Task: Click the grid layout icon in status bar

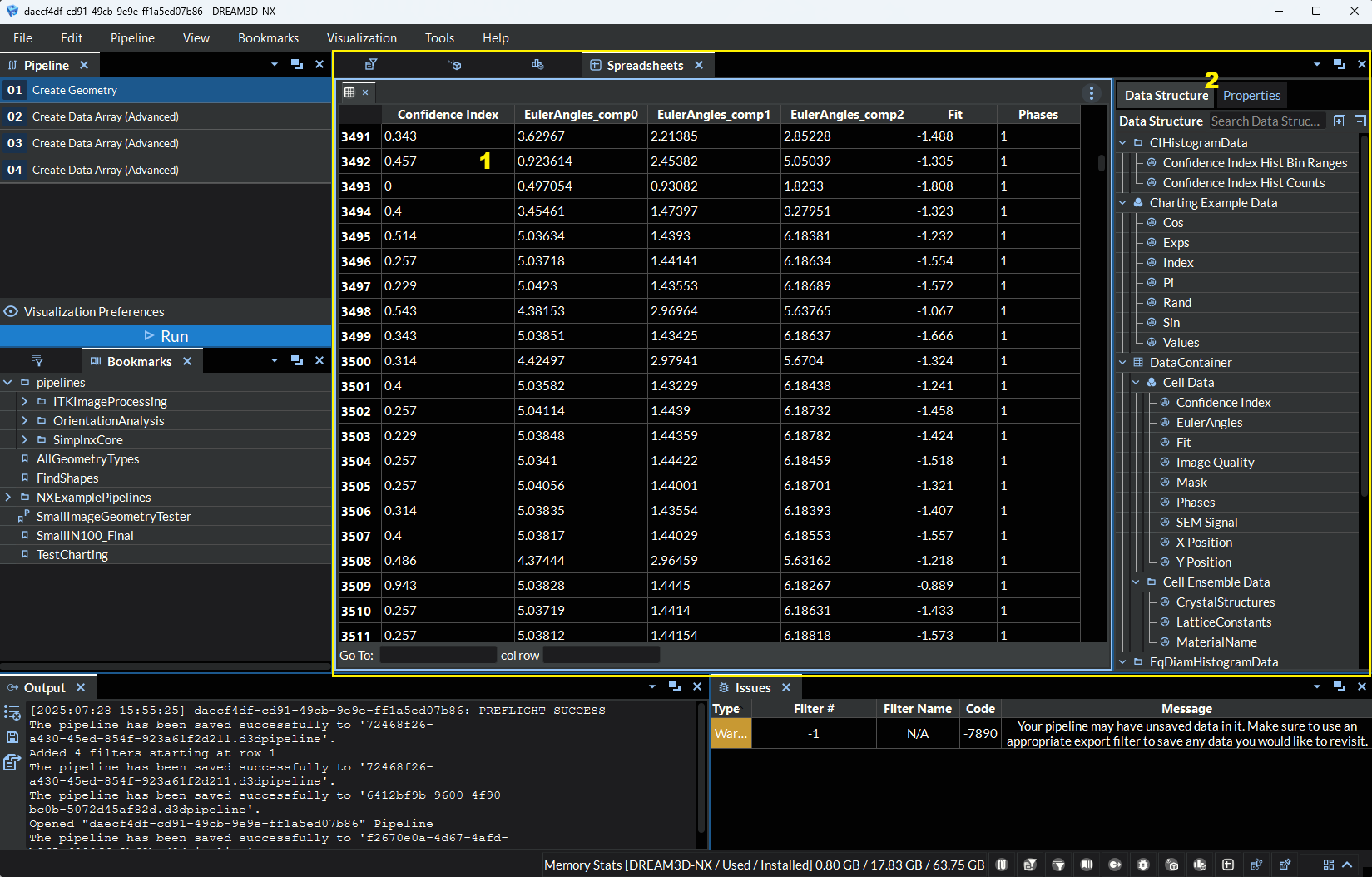Action: tap(1328, 865)
